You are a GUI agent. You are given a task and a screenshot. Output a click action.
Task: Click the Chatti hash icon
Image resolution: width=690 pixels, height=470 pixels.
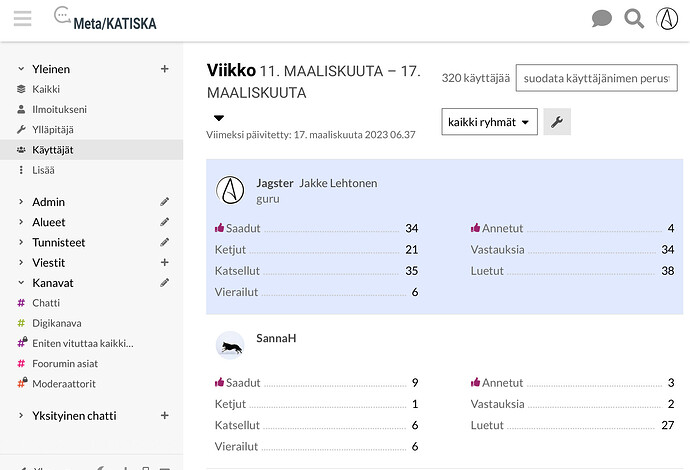21,303
